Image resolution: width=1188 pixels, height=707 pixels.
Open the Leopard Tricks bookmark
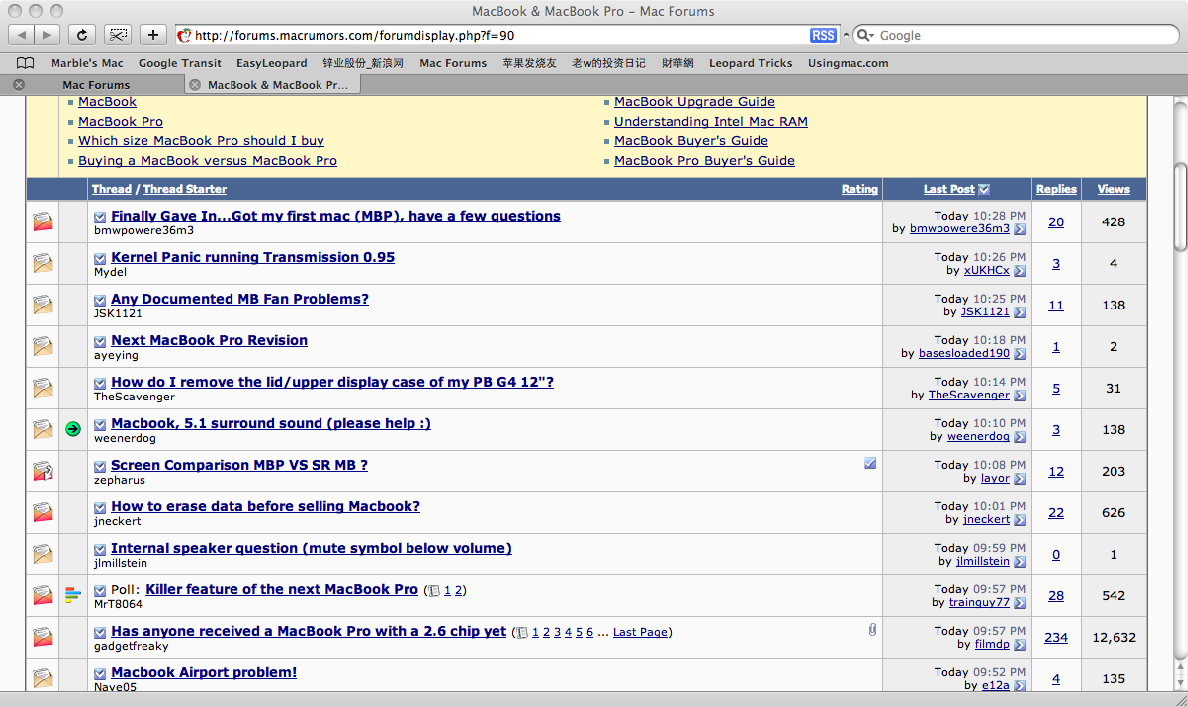pos(751,63)
